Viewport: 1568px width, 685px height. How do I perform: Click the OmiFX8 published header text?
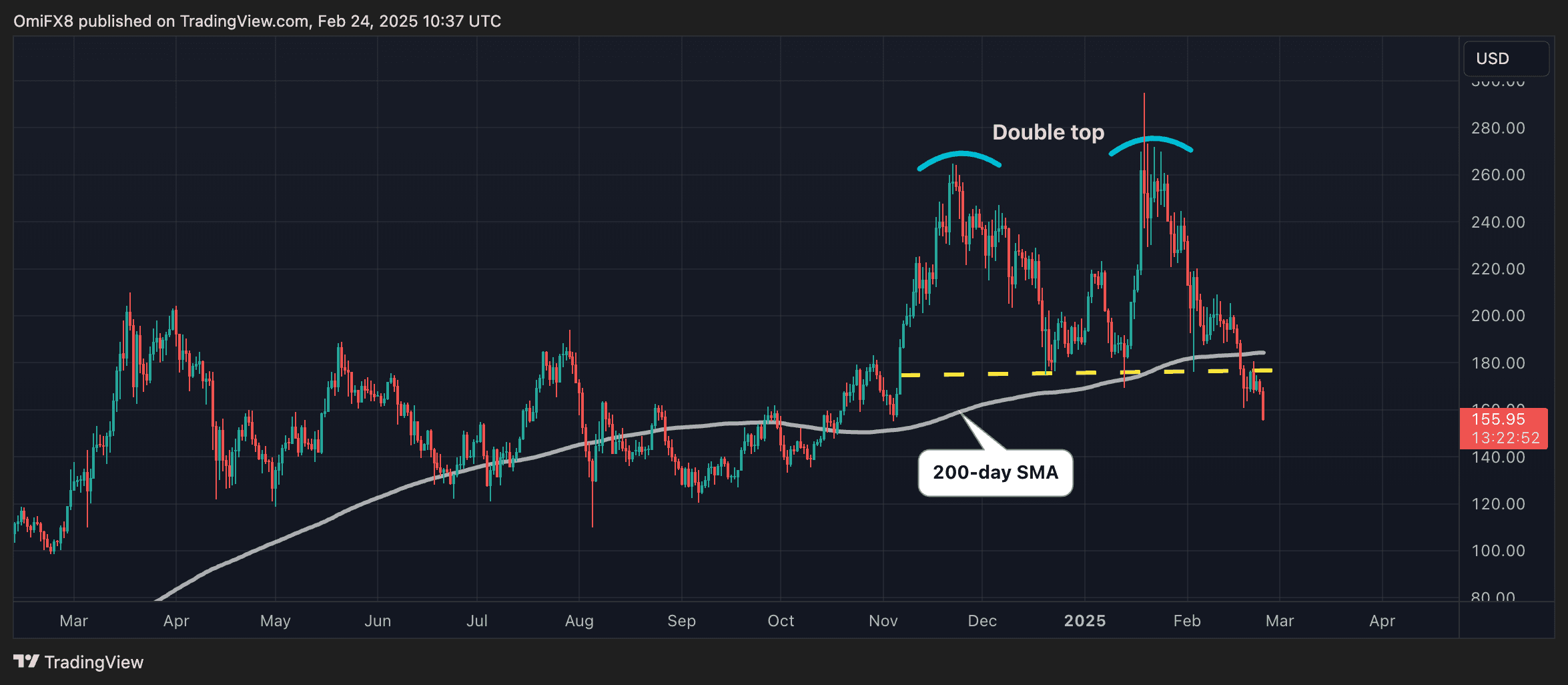[x=257, y=21]
